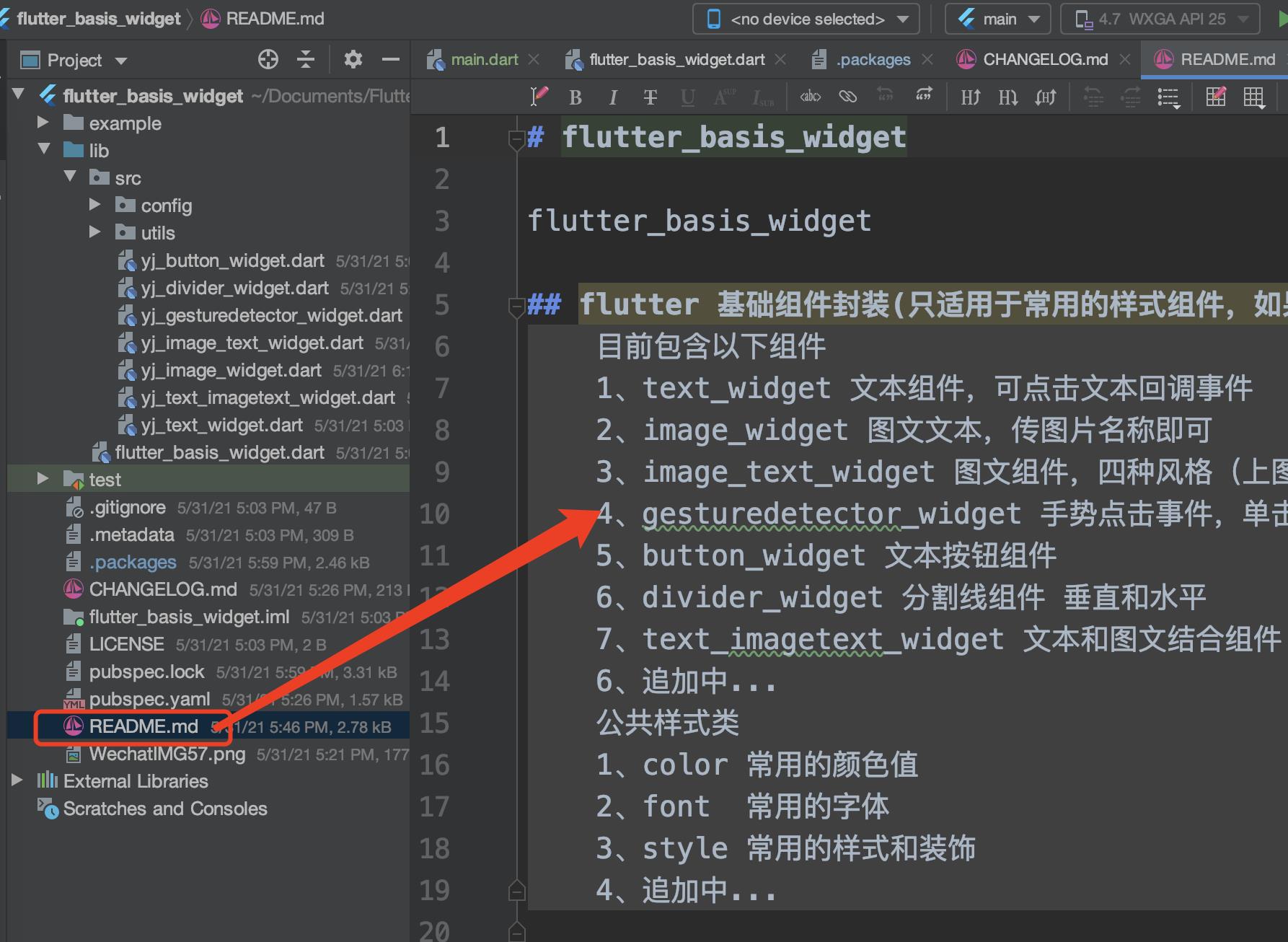This screenshot has width=1288, height=942.
Task: Select yj_gesturedetector_widget.dart file
Action: coord(271,315)
